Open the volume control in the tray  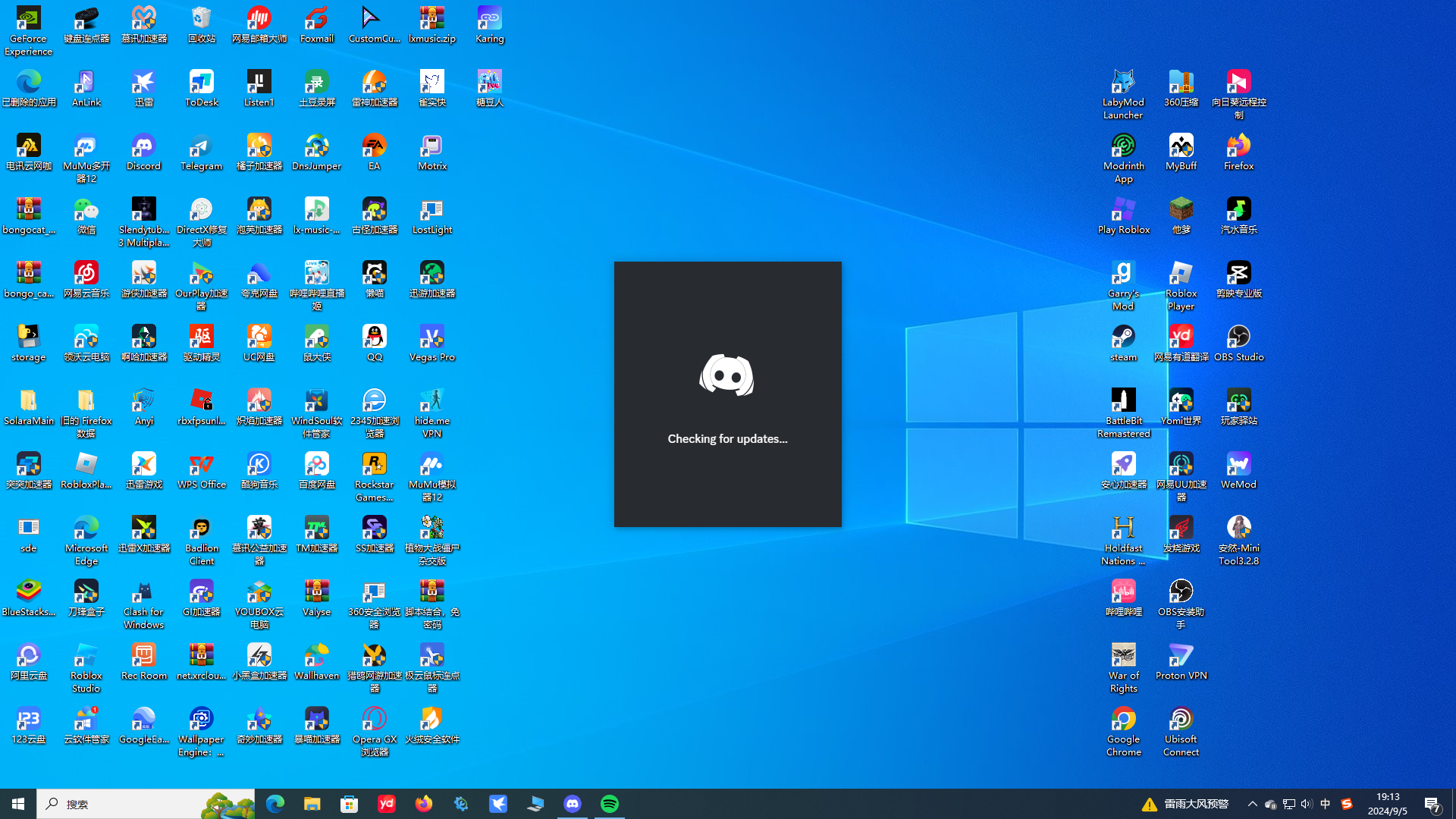[x=1306, y=804]
